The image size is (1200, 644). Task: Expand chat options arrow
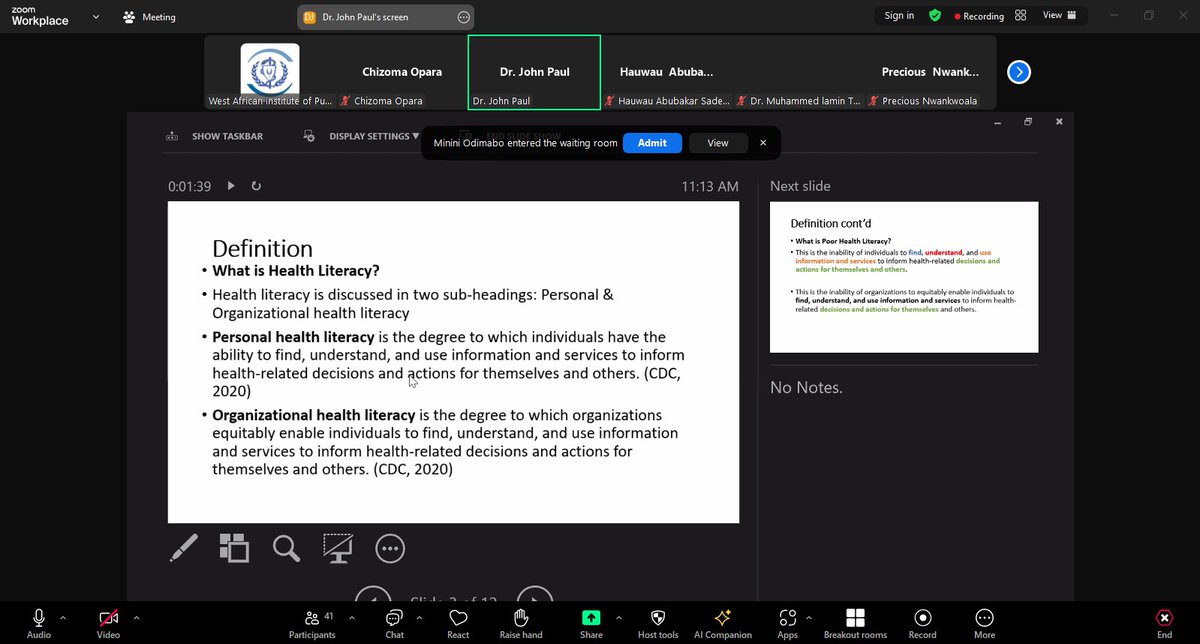419,618
